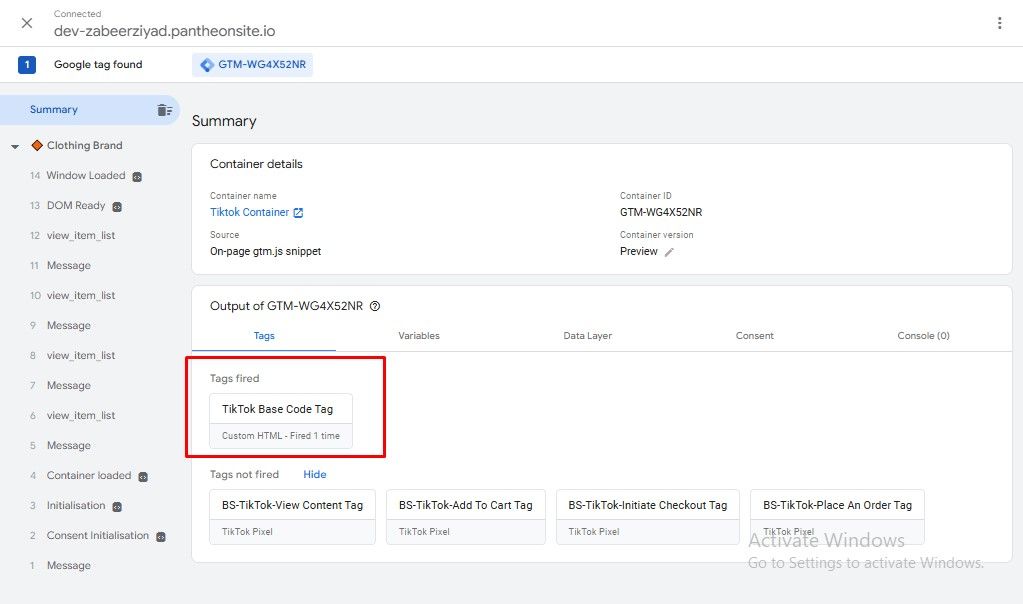Click the help icon next to Output heading
This screenshot has height=604, width=1023.
click(375, 306)
